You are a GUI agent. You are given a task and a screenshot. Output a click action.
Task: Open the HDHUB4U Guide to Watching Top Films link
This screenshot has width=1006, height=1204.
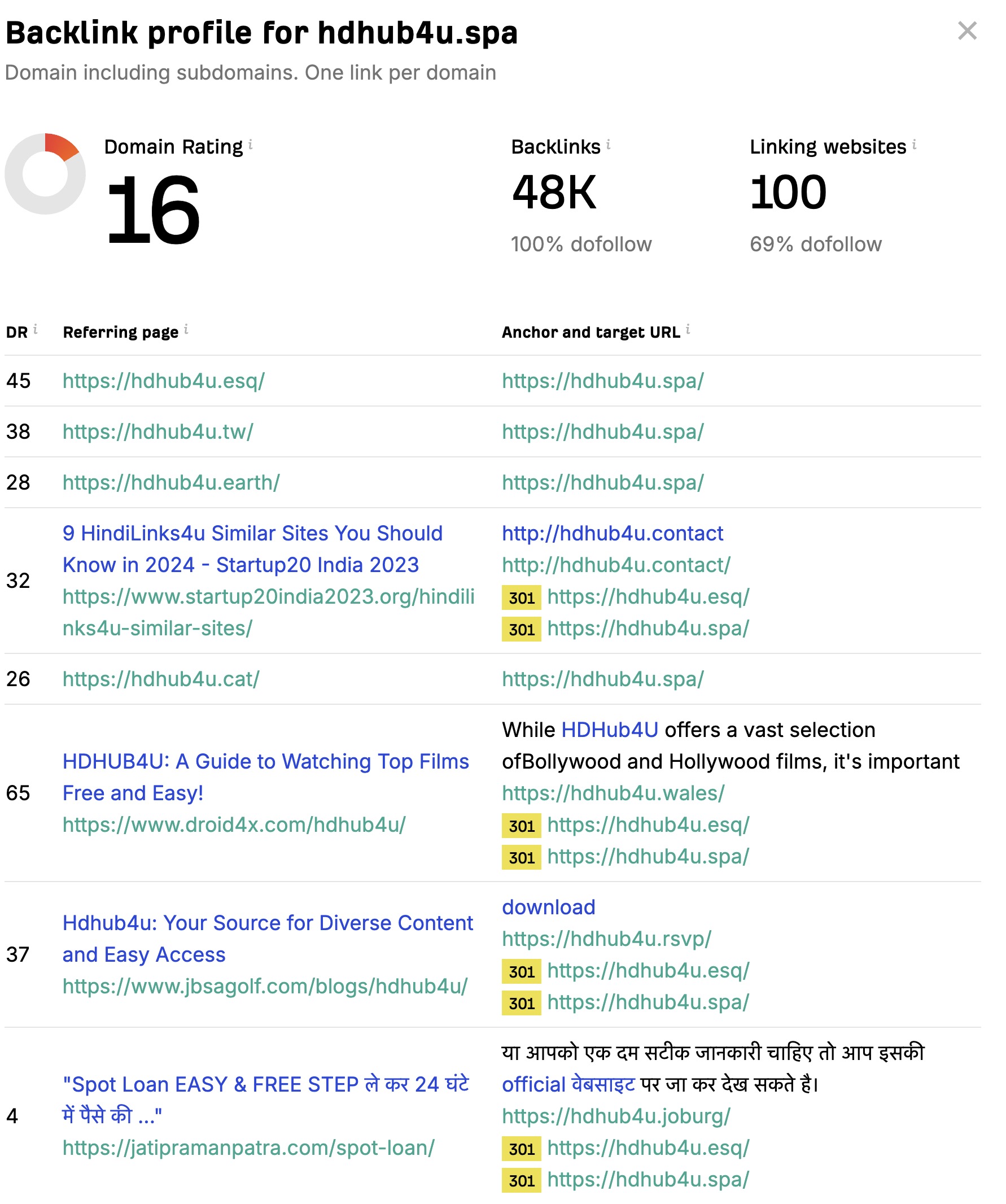click(265, 778)
